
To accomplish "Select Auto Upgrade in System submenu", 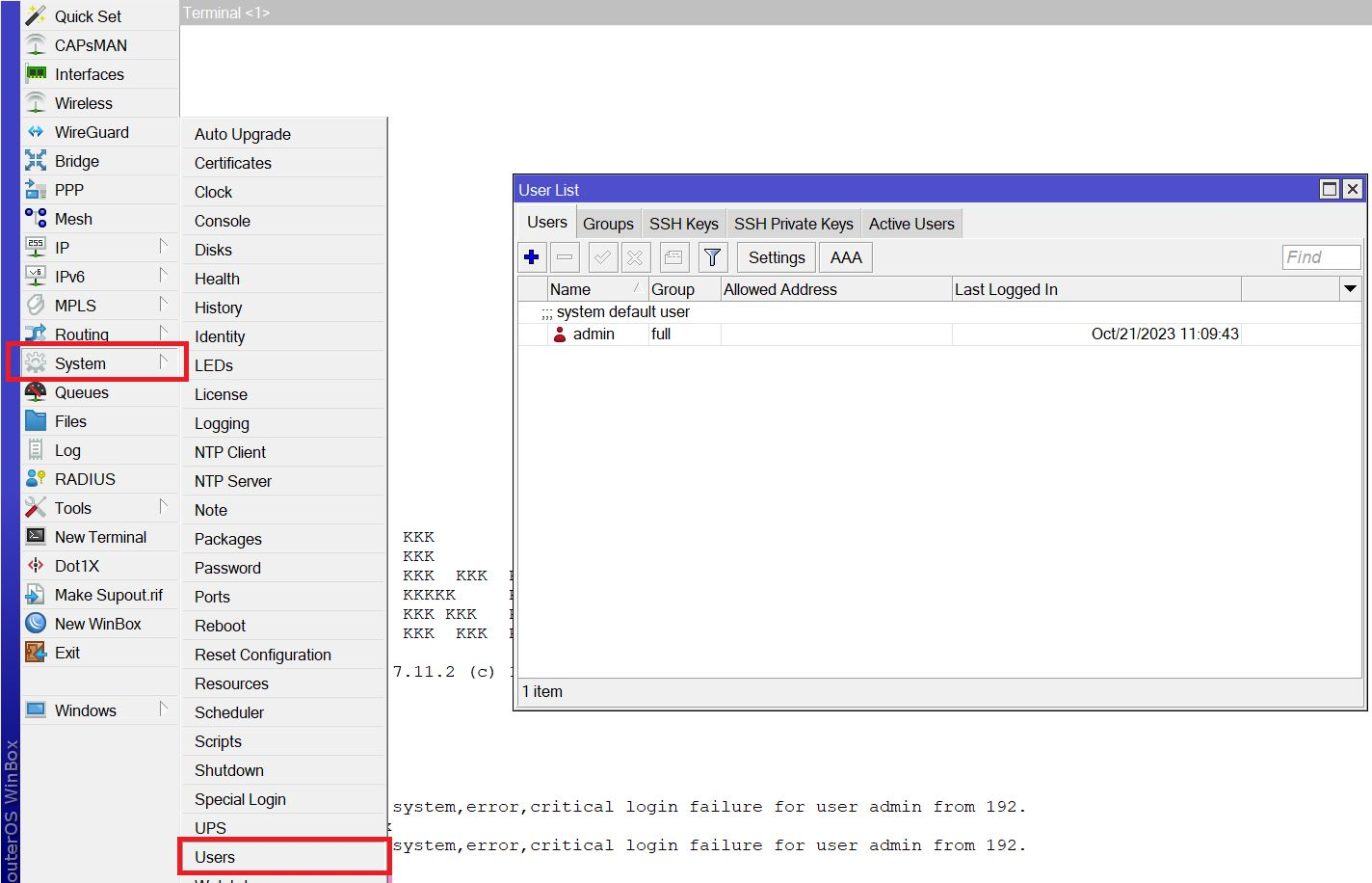I will pos(284,134).
